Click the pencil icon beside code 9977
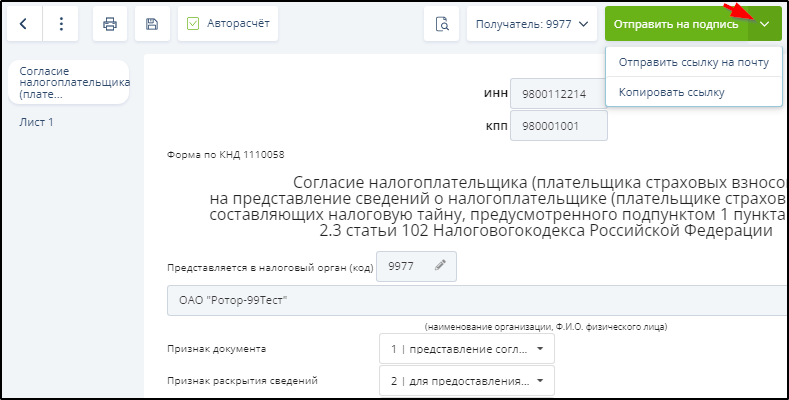 tap(439, 266)
